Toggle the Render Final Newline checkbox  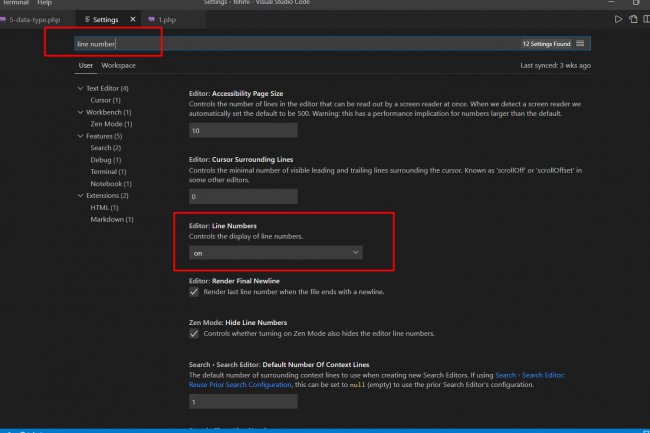(x=194, y=292)
